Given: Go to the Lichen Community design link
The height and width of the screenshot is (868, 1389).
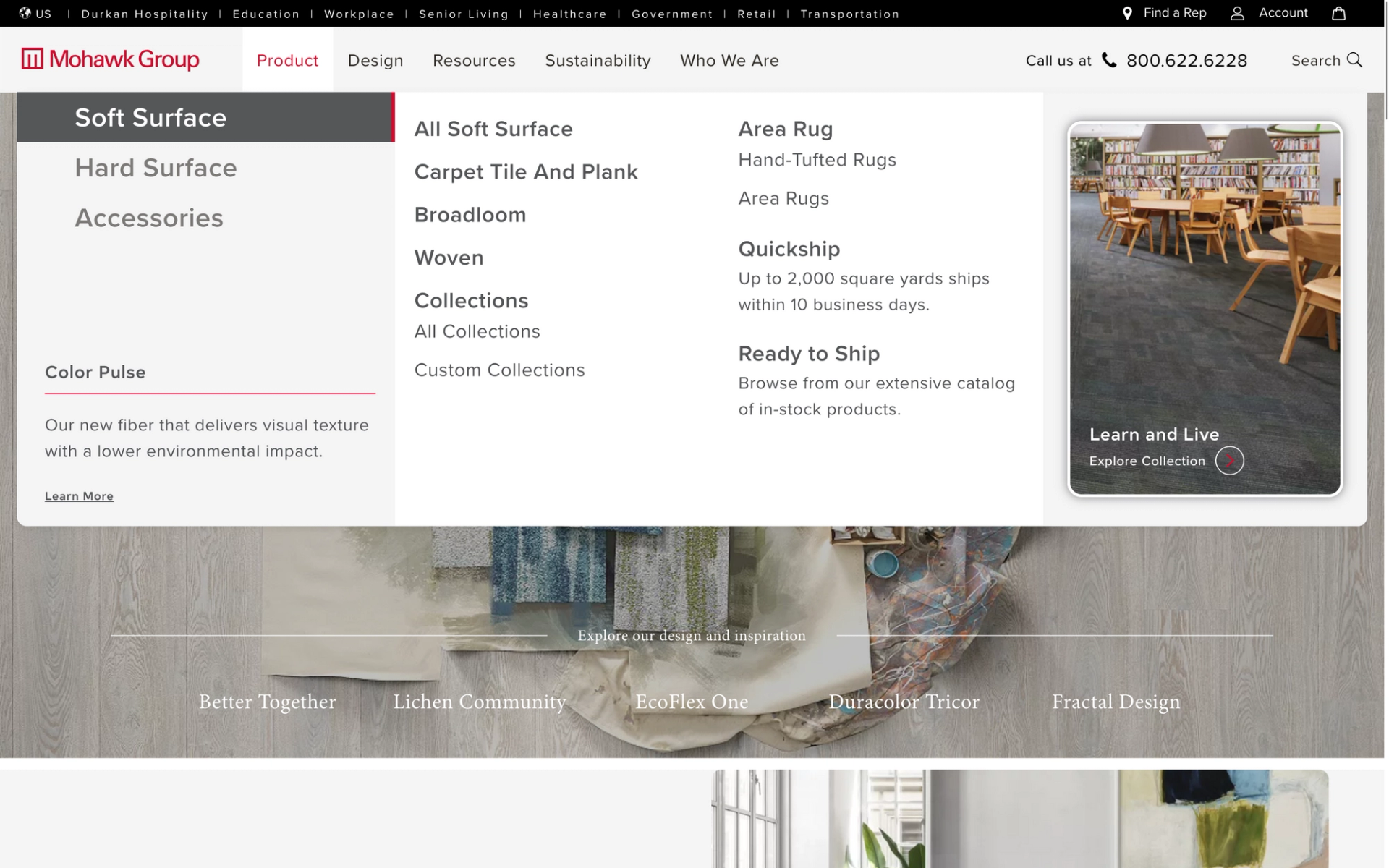Looking at the screenshot, I should (x=479, y=702).
